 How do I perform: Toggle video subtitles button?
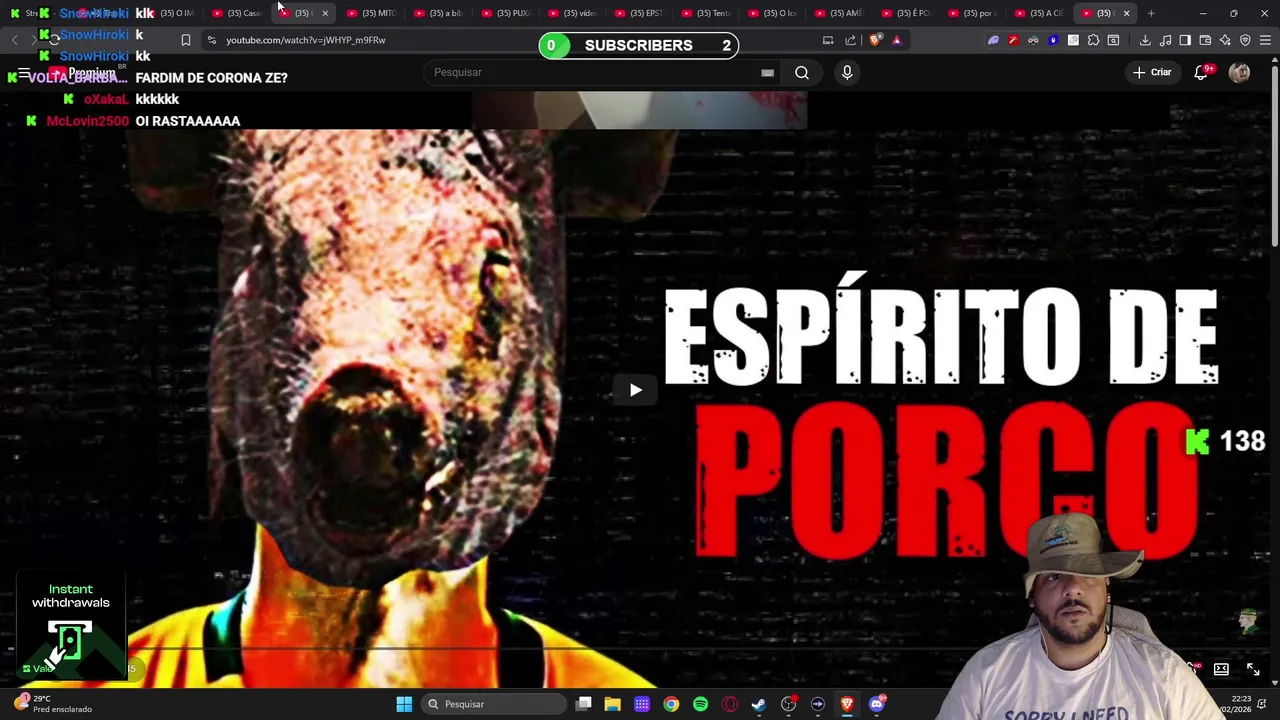click(x=1221, y=669)
